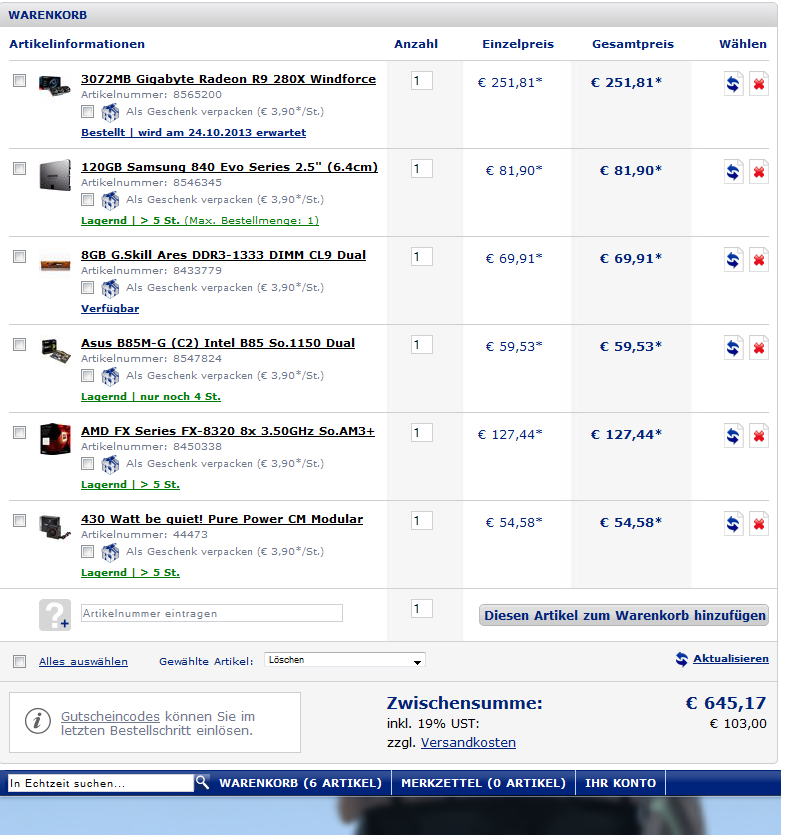786x835 pixels.
Task: Check the be quiet! Pure Power row box
Action: click(19, 520)
